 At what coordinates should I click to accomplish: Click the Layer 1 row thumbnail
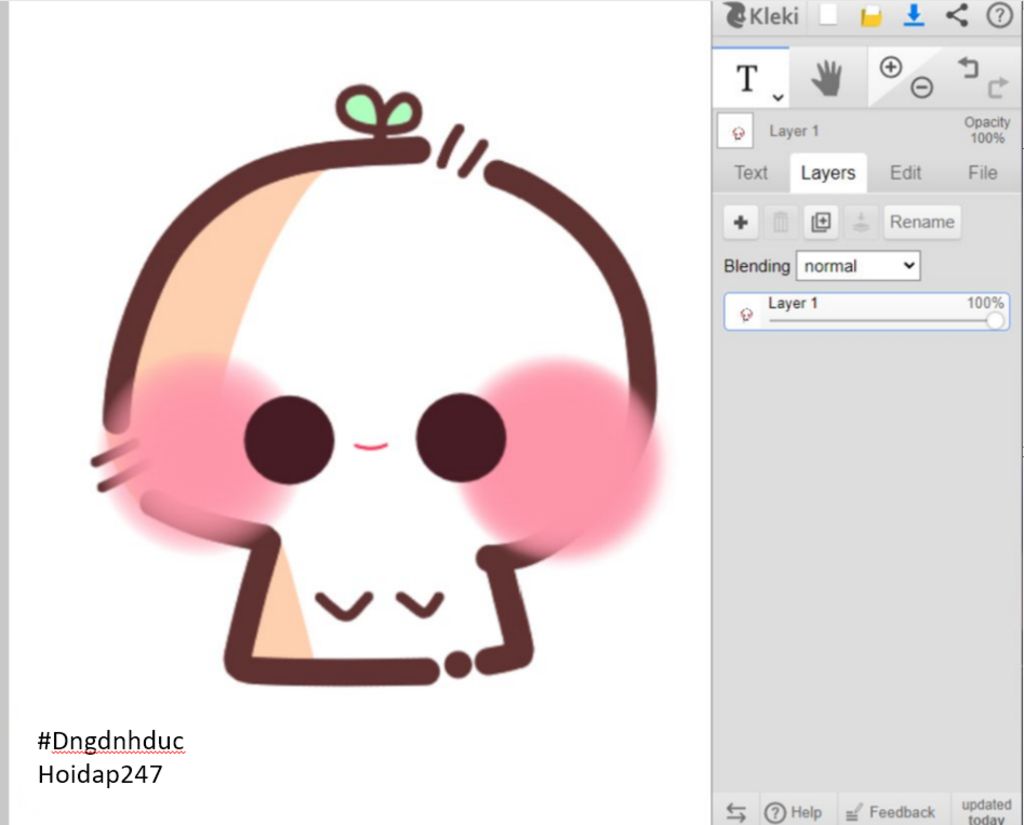[x=746, y=314]
